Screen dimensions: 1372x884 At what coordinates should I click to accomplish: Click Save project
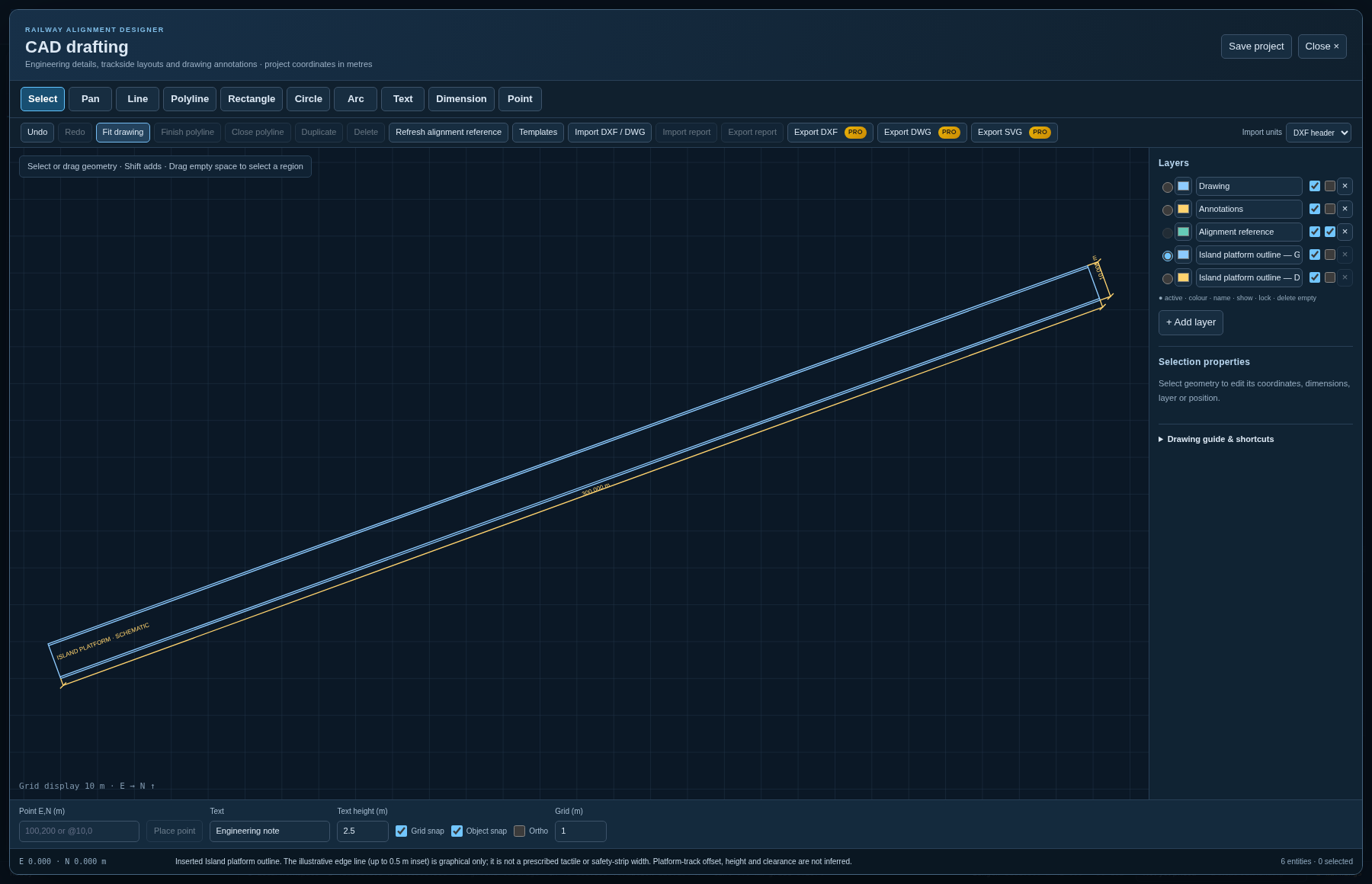tap(1256, 46)
